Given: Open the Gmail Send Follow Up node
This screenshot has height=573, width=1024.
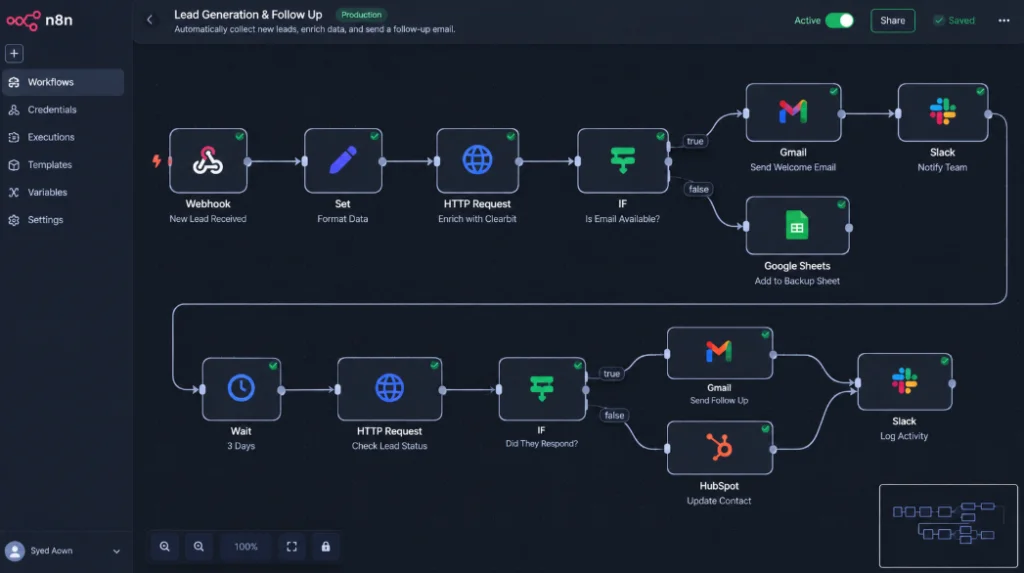Looking at the screenshot, I should (720, 353).
